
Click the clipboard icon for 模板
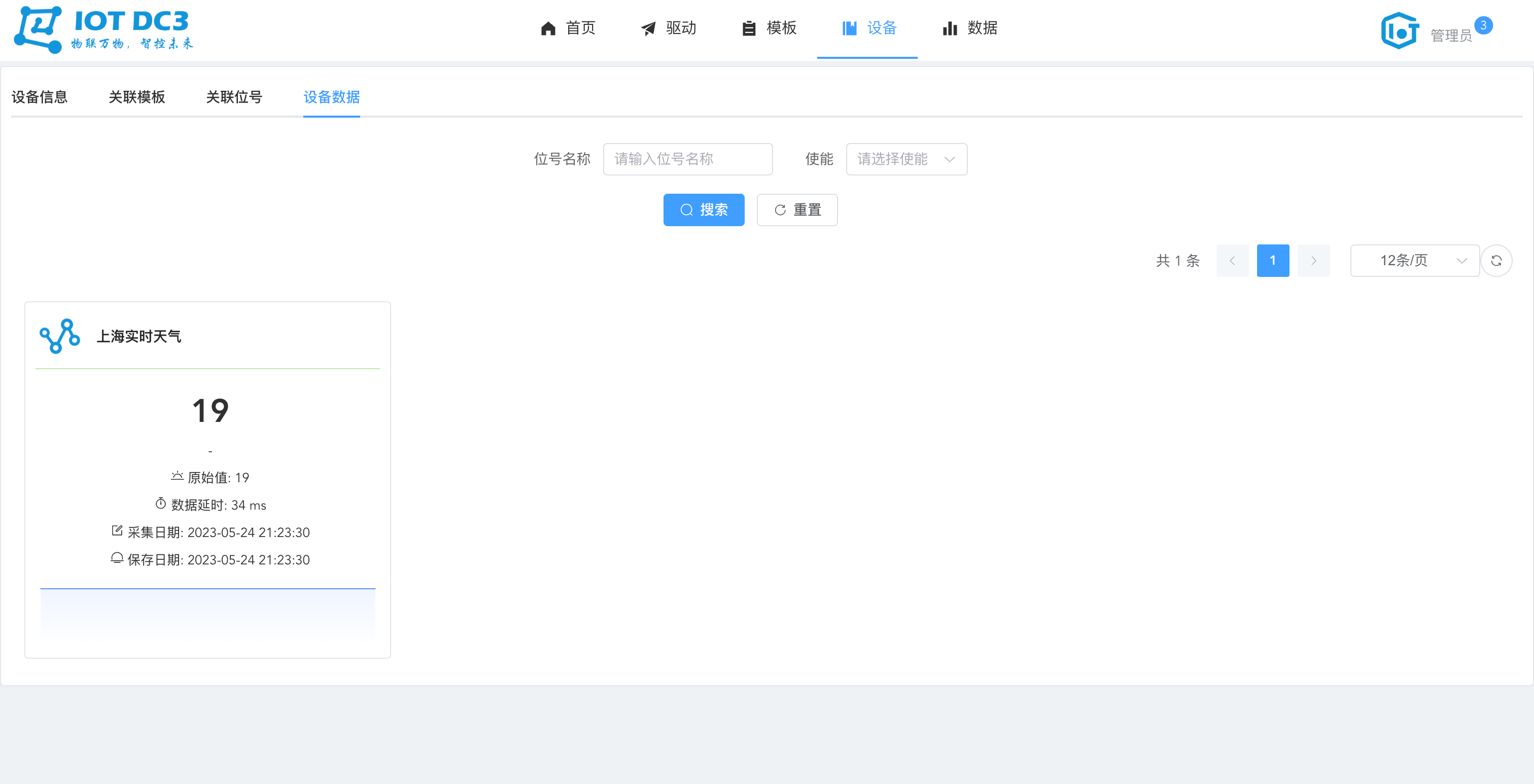click(749, 28)
